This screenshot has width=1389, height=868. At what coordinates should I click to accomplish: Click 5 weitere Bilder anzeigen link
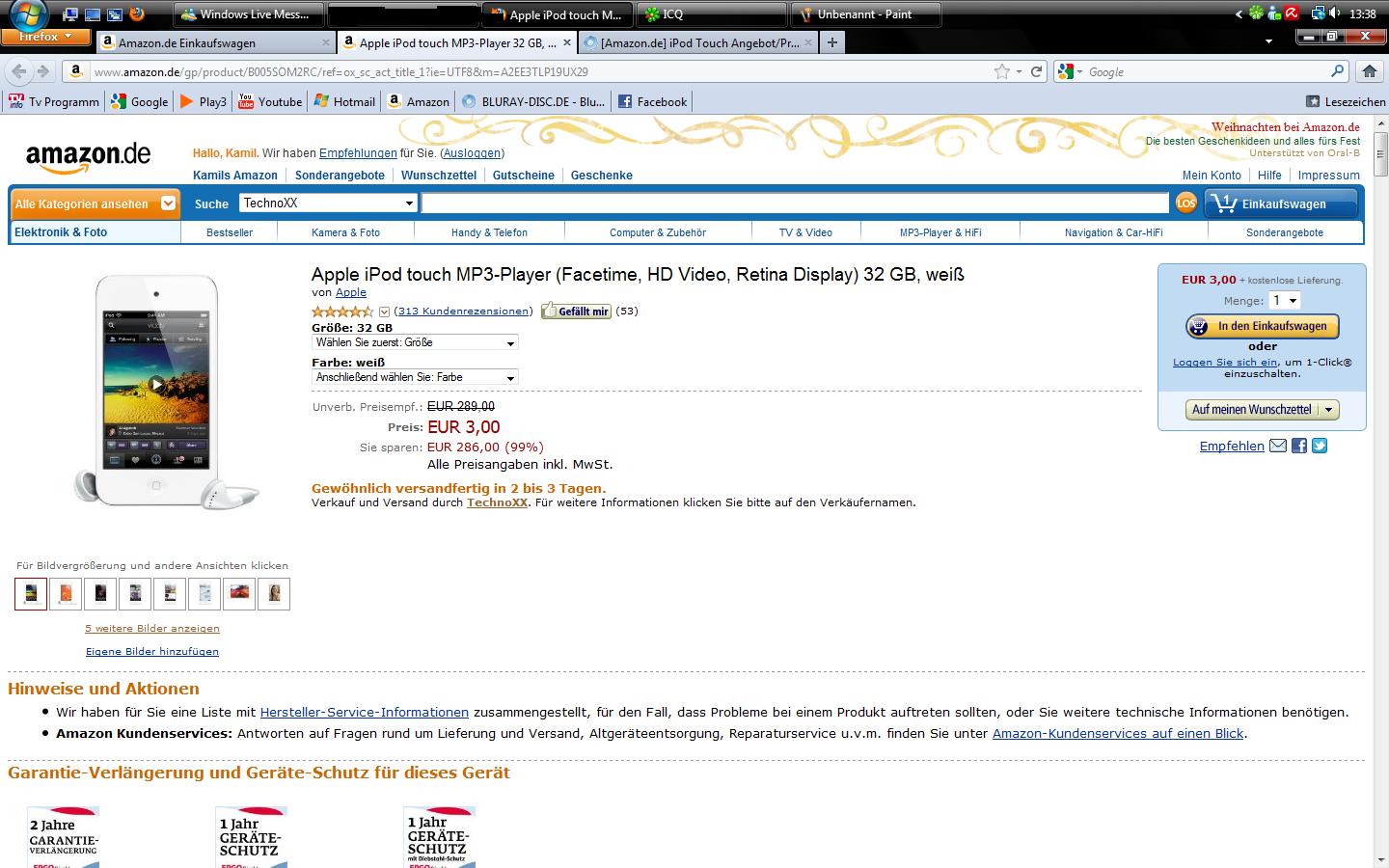tap(152, 628)
